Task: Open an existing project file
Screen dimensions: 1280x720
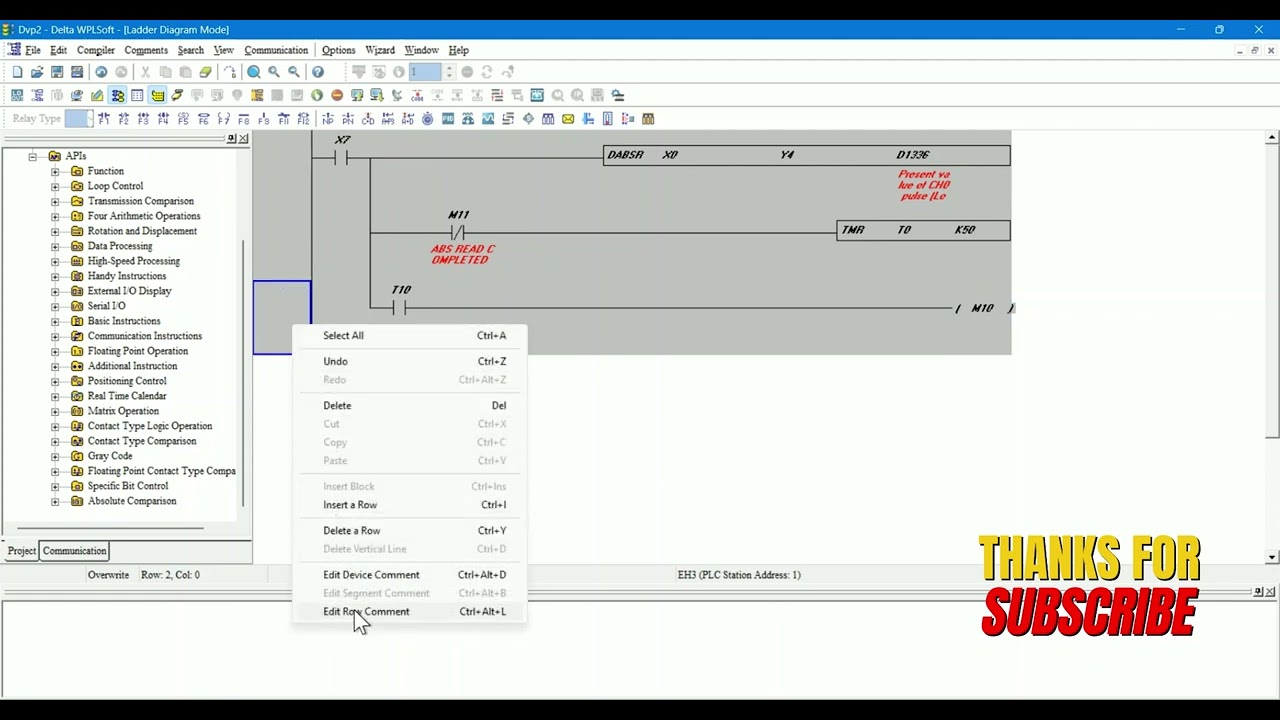Action: 37,72
